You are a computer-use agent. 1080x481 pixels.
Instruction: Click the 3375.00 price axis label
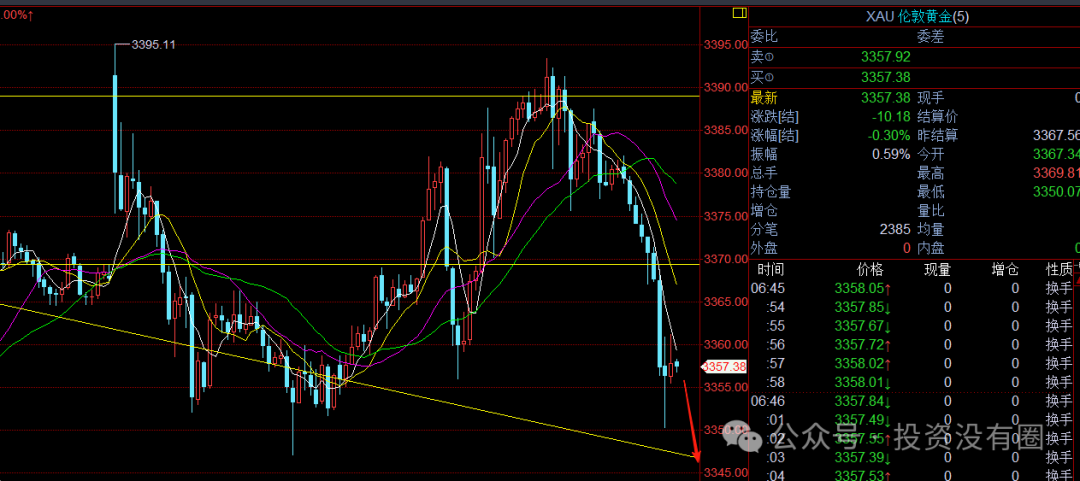point(725,216)
